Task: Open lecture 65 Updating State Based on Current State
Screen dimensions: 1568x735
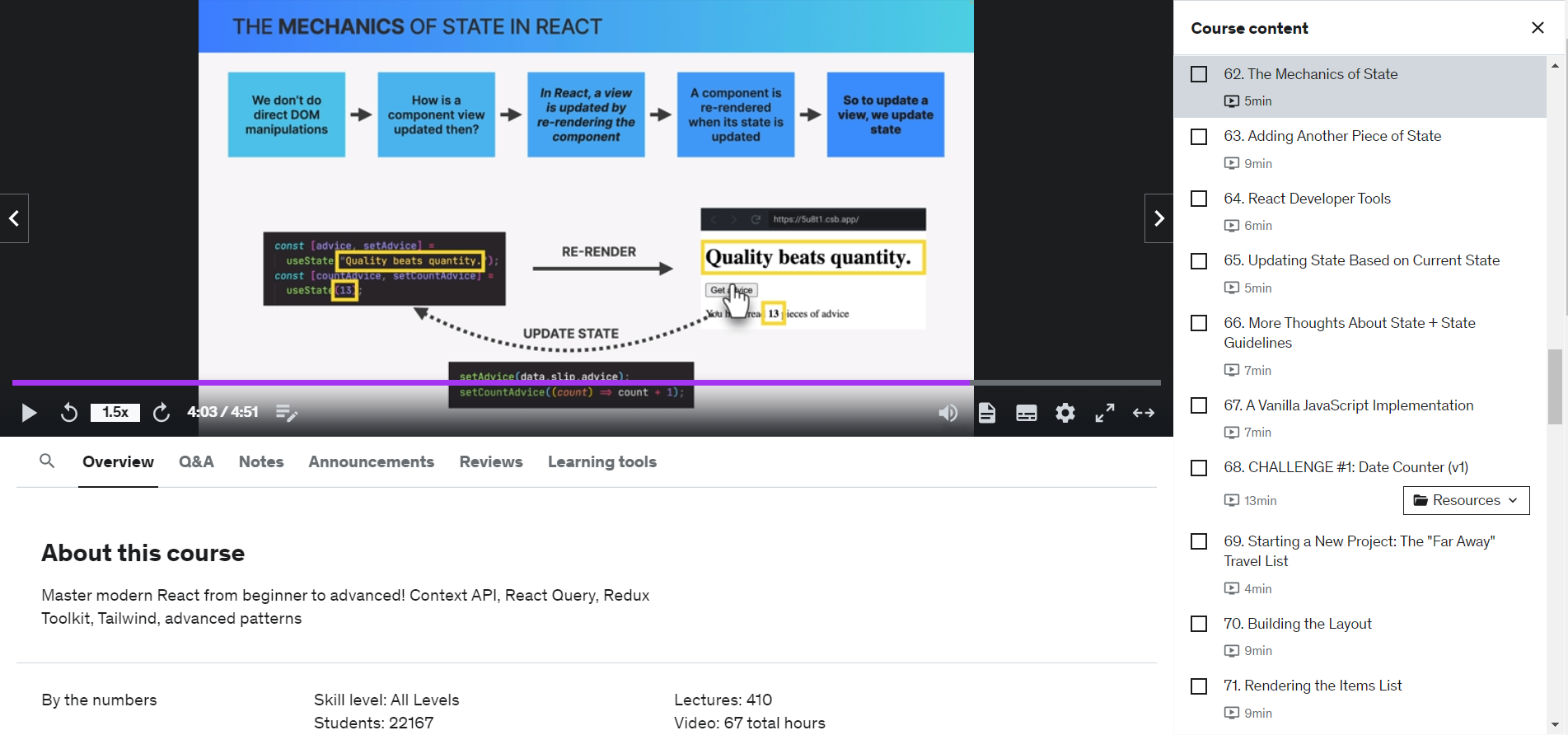Action: [x=1361, y=260]
